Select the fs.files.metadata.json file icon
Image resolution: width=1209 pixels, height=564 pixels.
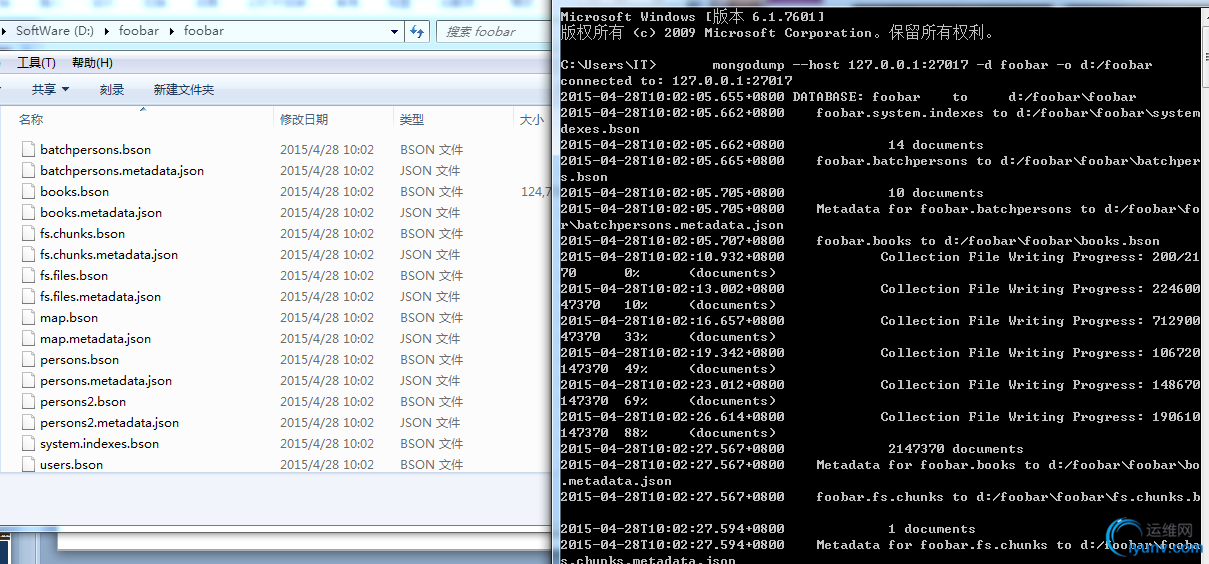(x=28, y=296)
